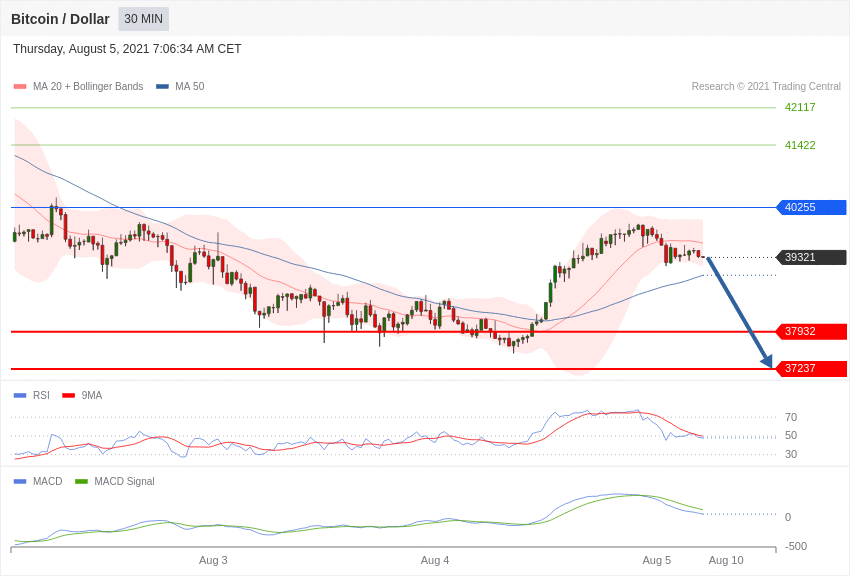850x576 pixels.
Task: Click the MACD 0 axis value
Action: click(788, 517)
